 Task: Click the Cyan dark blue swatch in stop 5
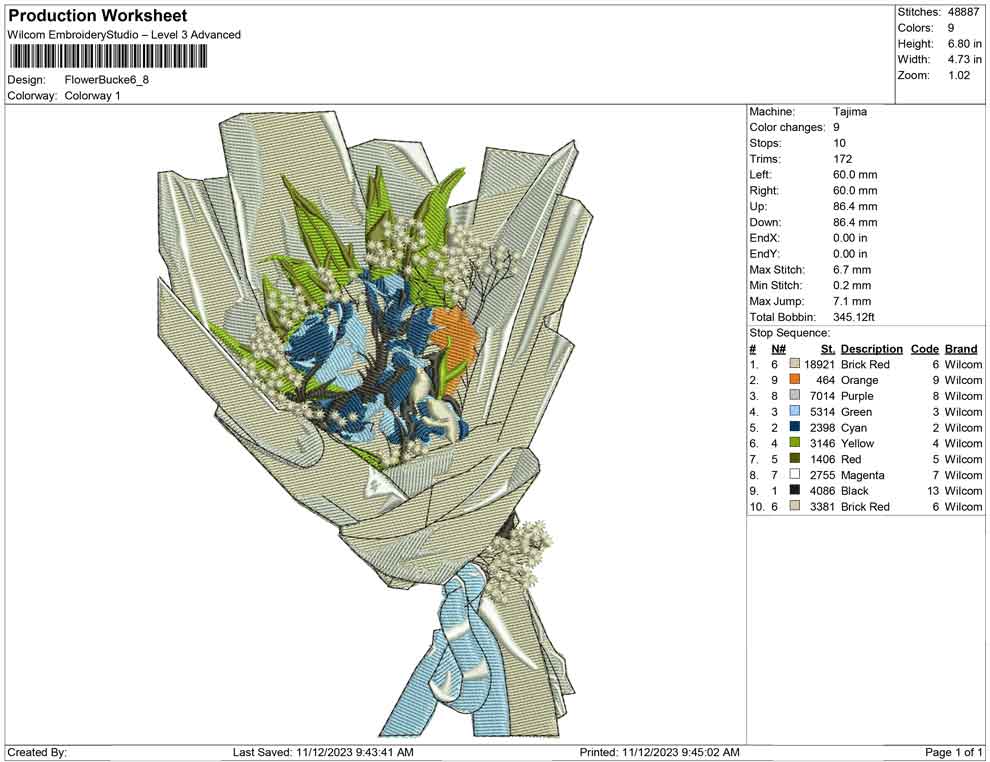point(794,427)
